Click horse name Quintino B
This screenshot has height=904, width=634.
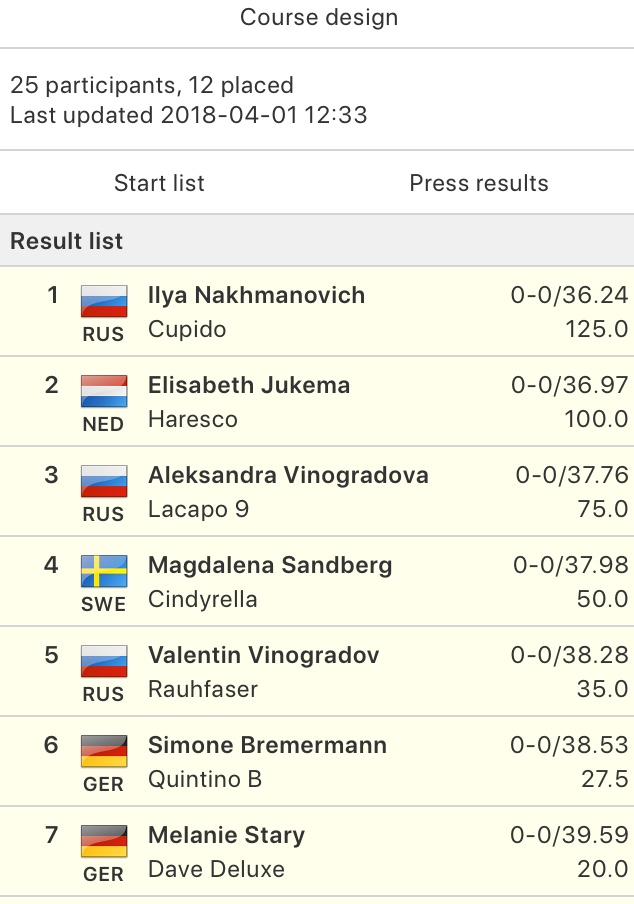(205, 779)
